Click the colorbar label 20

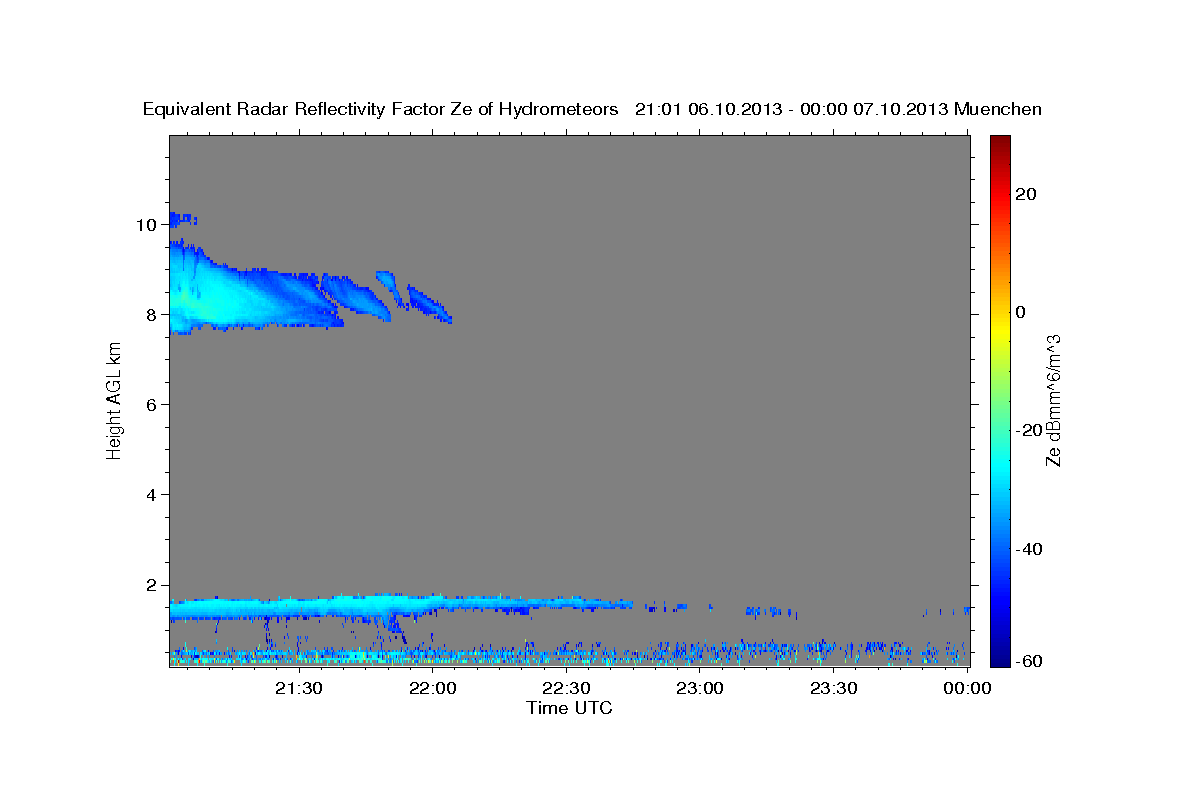coord(1026,194)
